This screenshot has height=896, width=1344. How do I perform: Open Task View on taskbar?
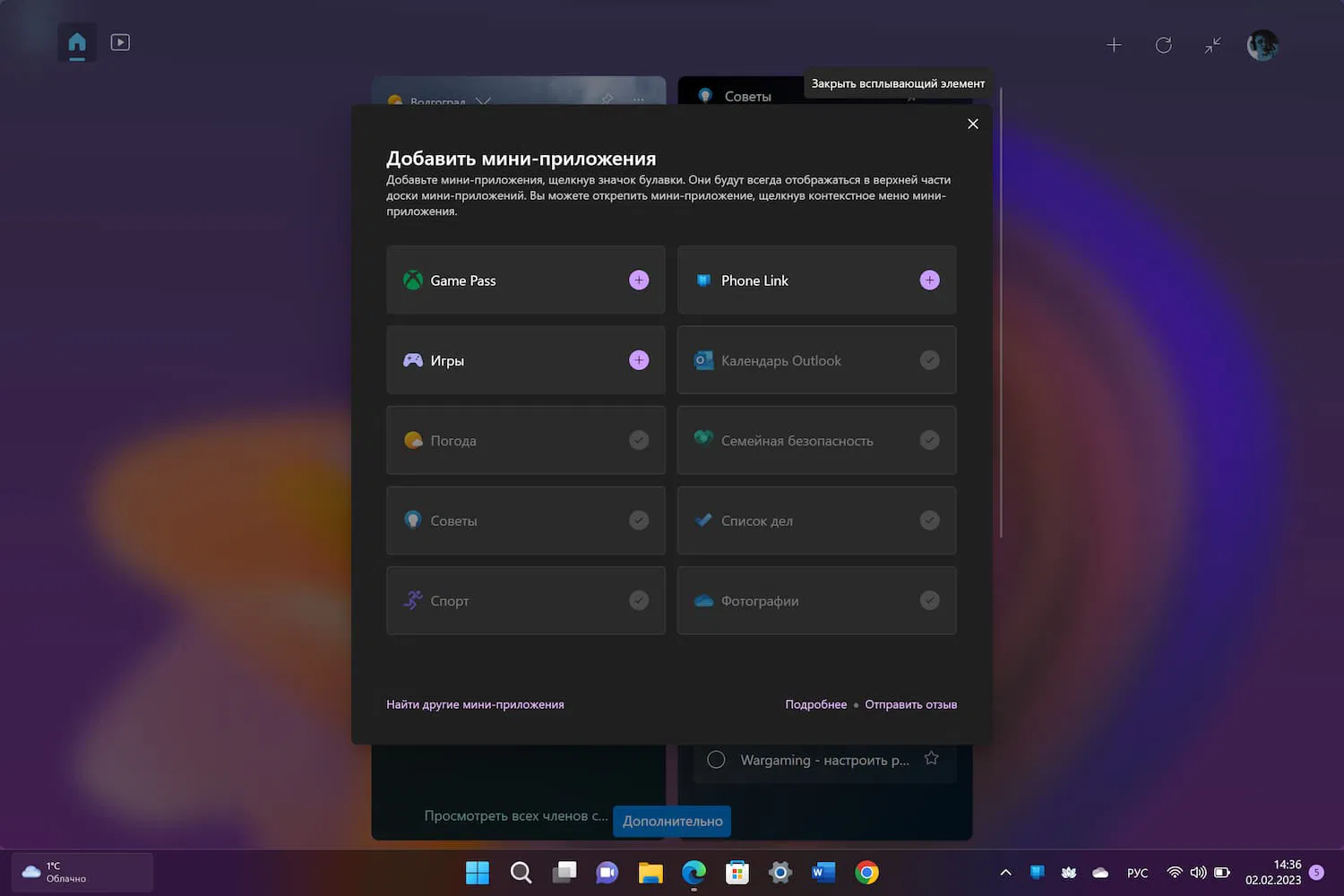coord(564,873)
